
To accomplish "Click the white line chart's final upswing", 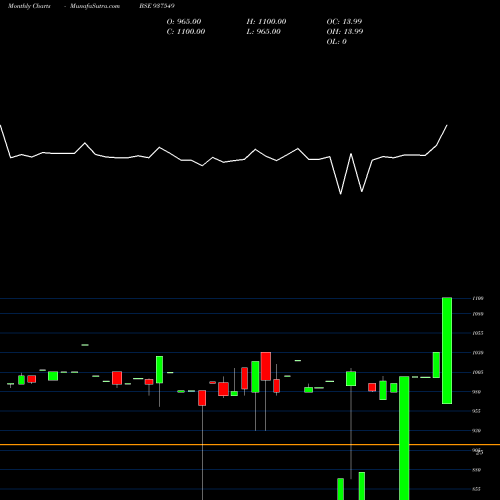I will (x=442, y=135).
